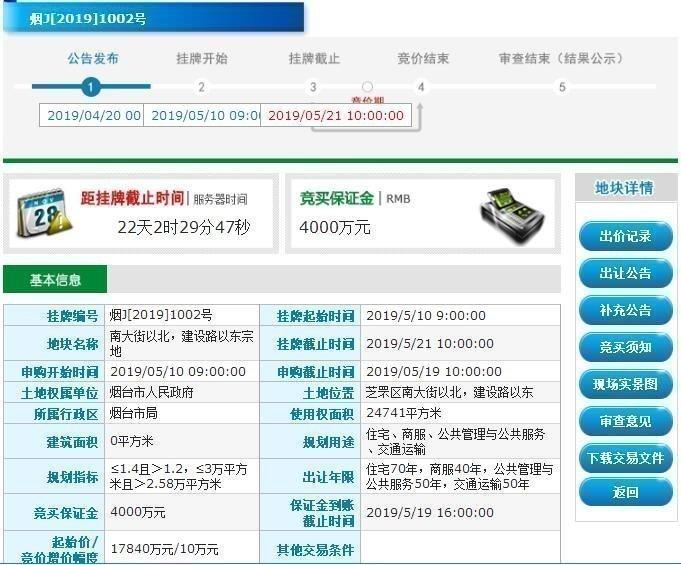681x565 pixels.
Task: Open 出价记录 bid records
Action: [625, 236]
